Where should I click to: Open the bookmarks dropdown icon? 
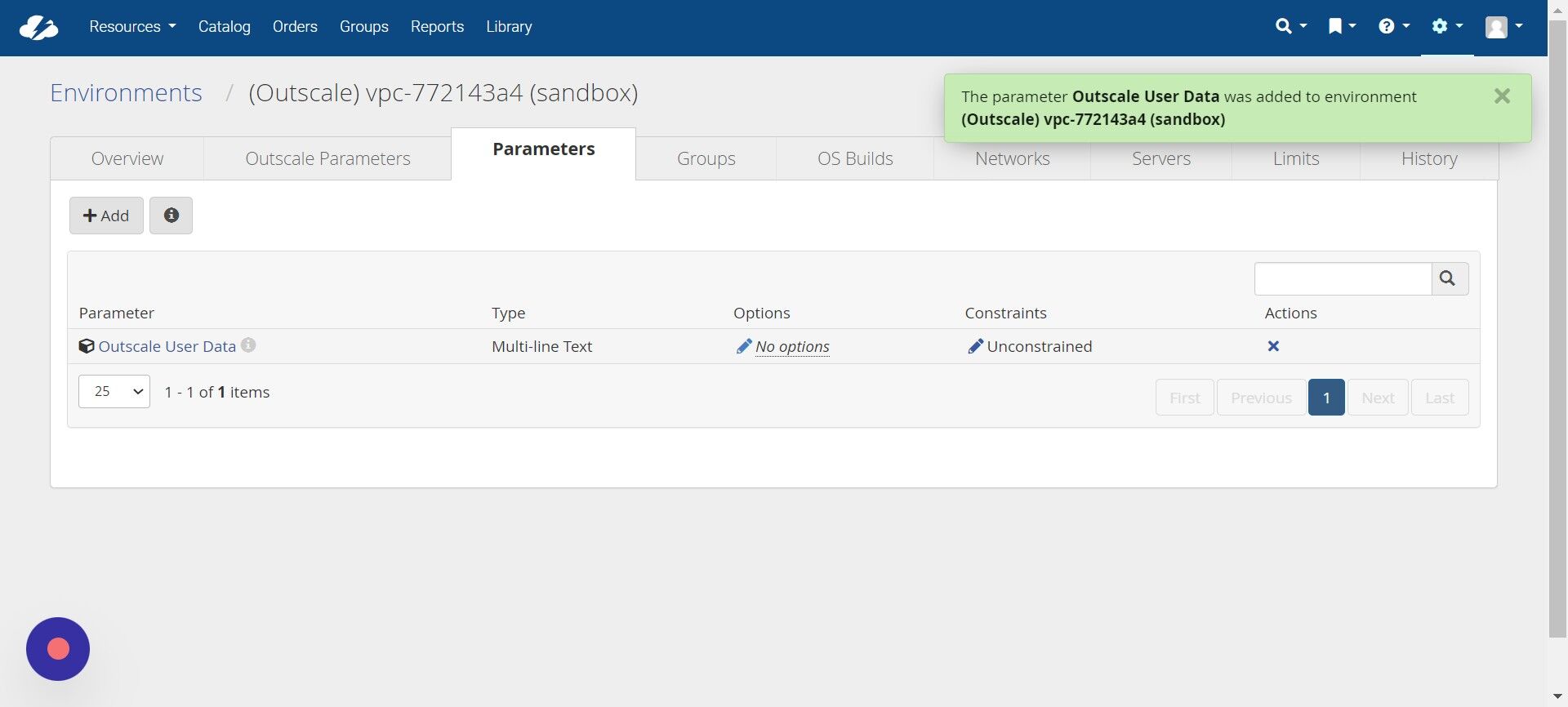click(x=1342, y=26)
